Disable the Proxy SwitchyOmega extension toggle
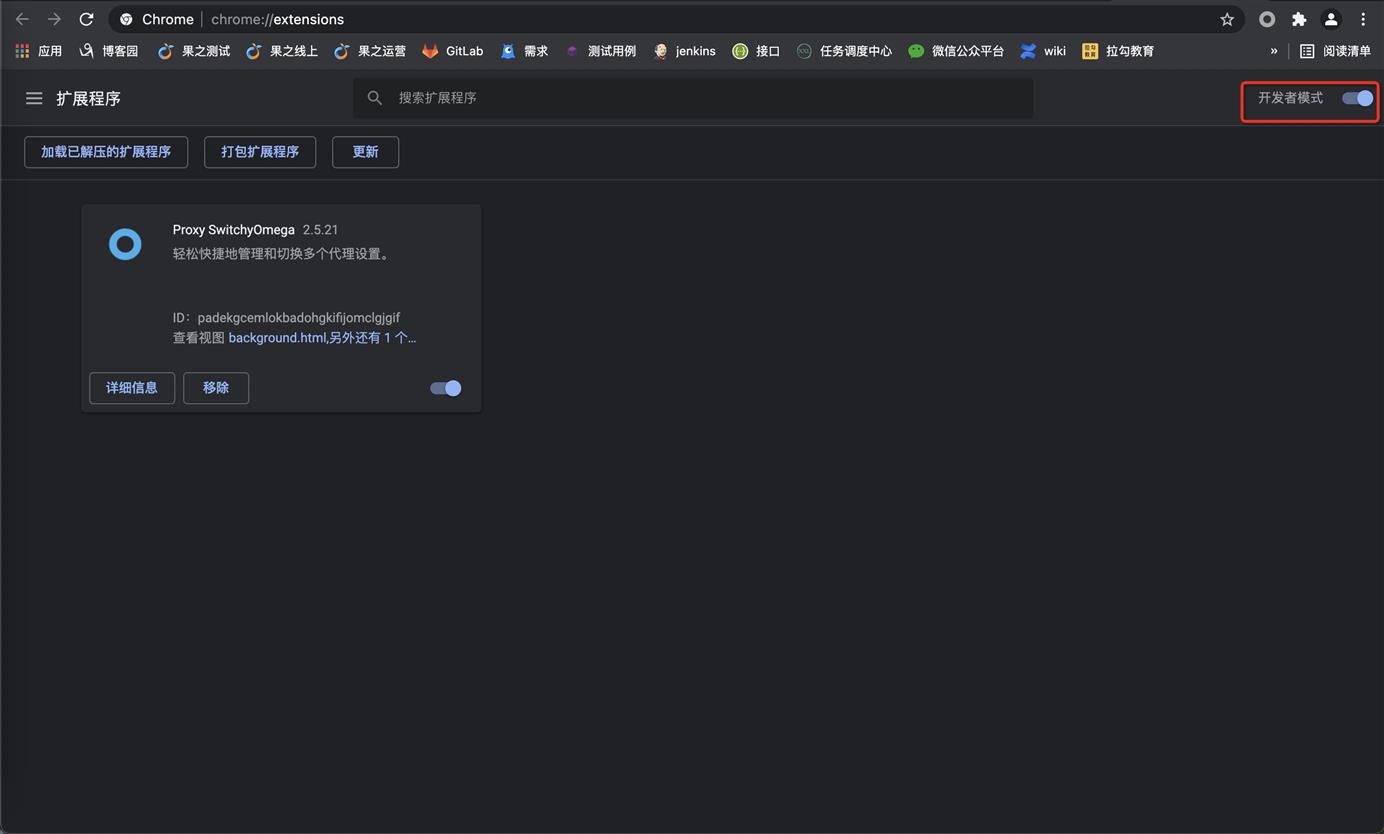This screenshot has height=834, width=1384. pyautogui.click(x=446, y=388)
